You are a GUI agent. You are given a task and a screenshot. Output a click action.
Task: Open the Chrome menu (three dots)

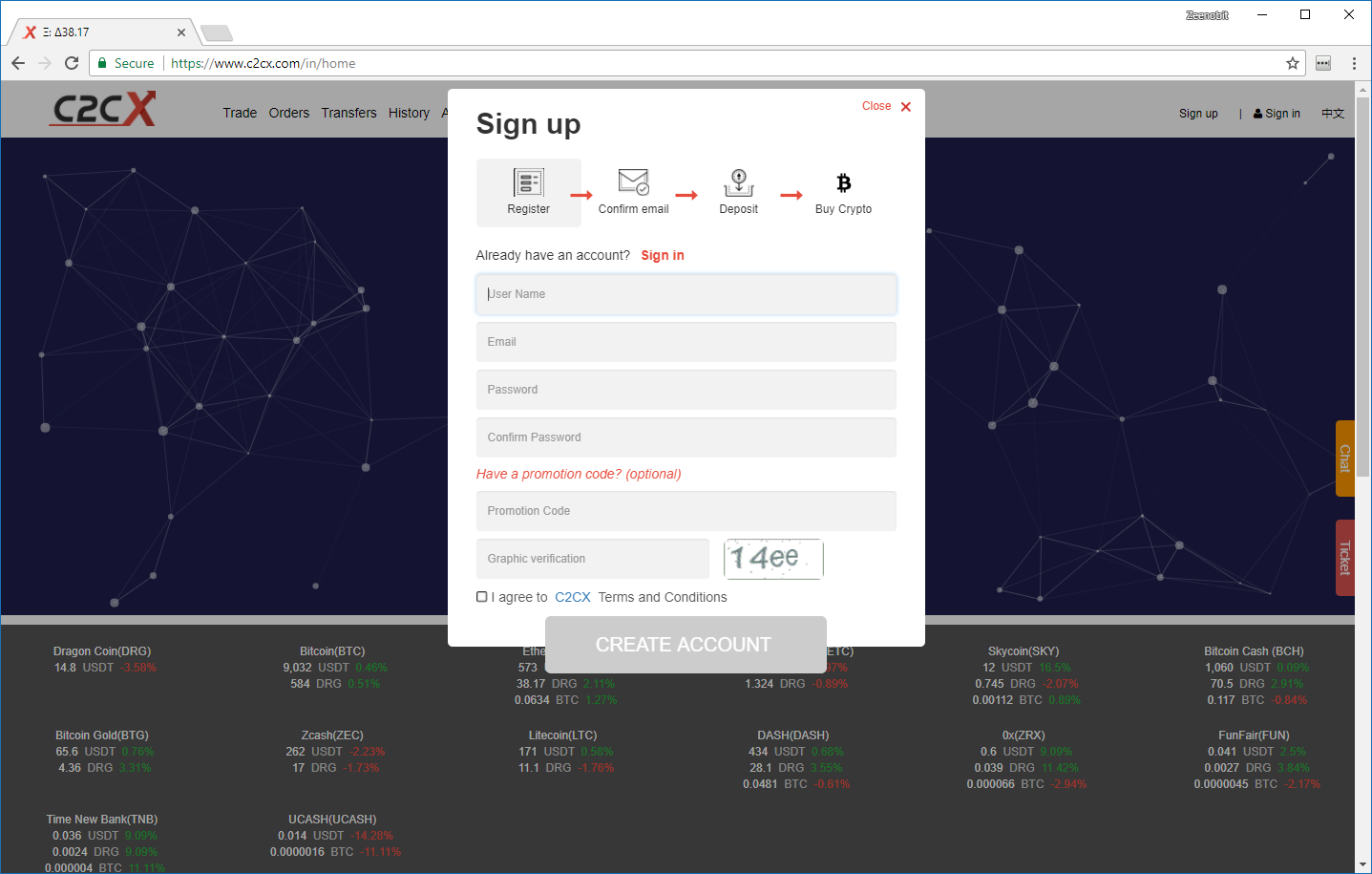[x=1354, y=63]
